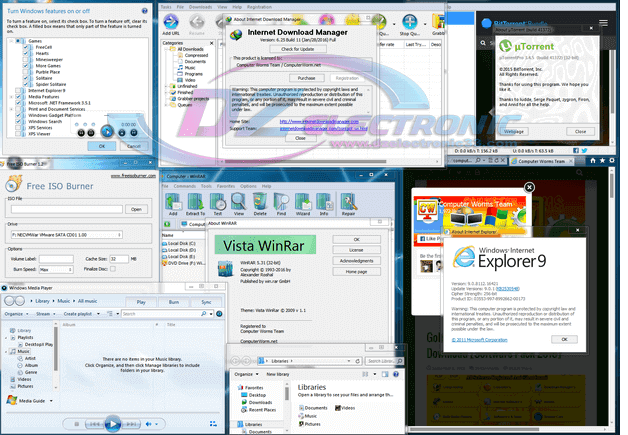Collapse the Games node in Windows Features
This screenshot has width=628, height=435.
tap(11, 41)
